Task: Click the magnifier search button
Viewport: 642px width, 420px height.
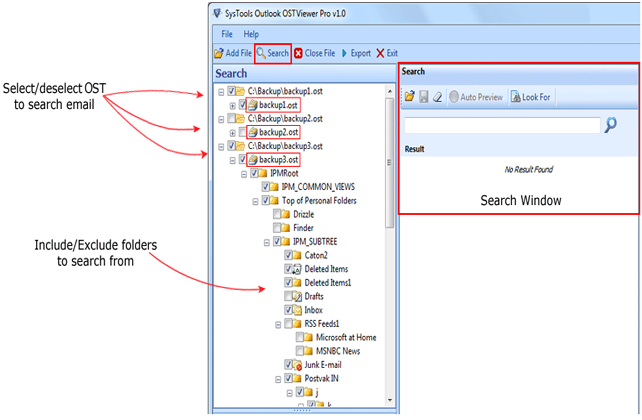Action: (x=611, y=124)
